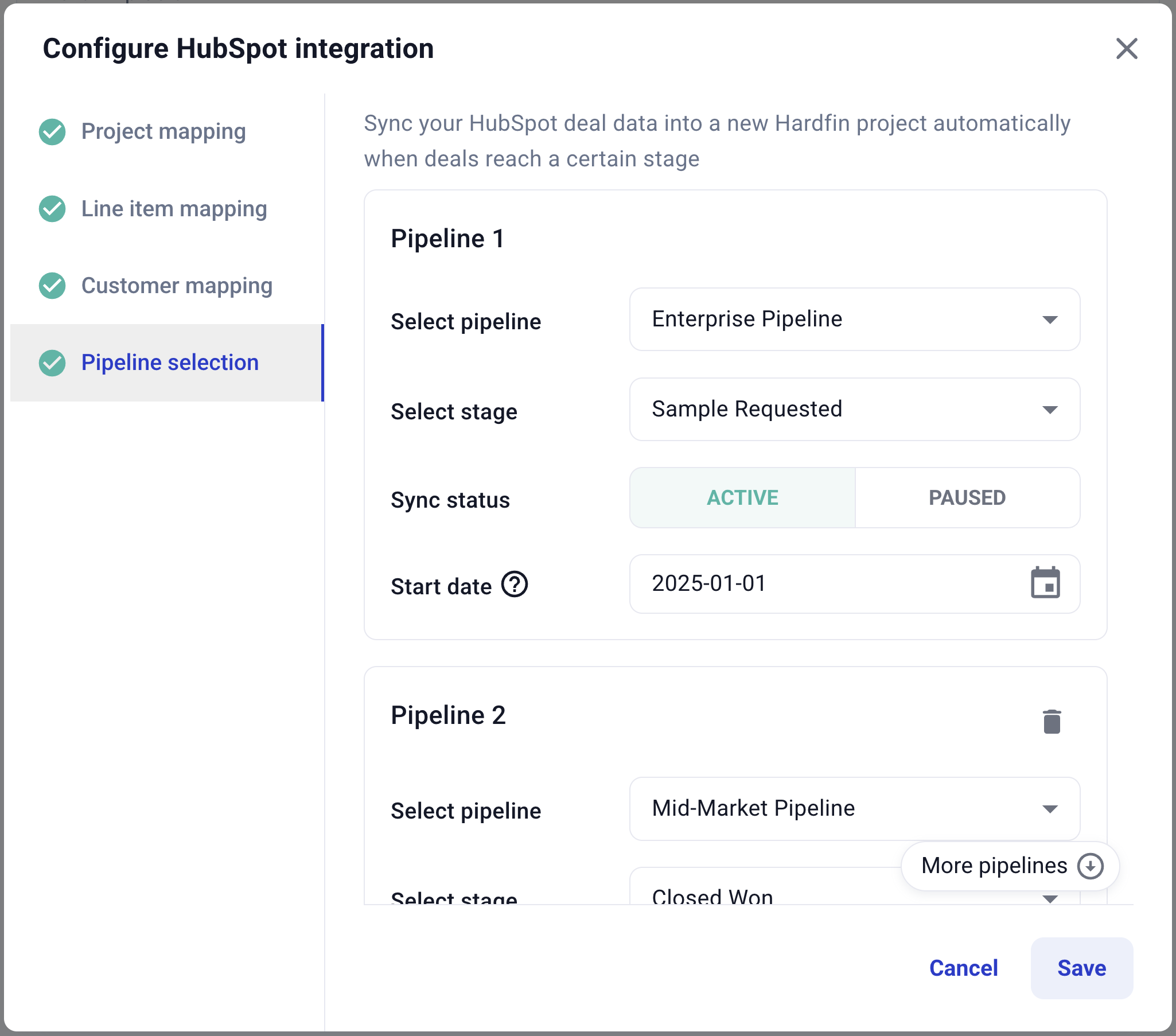Save the HubSpot integration settings
This screenshot has height=1036, width=1176.
tap(1081, 968)
